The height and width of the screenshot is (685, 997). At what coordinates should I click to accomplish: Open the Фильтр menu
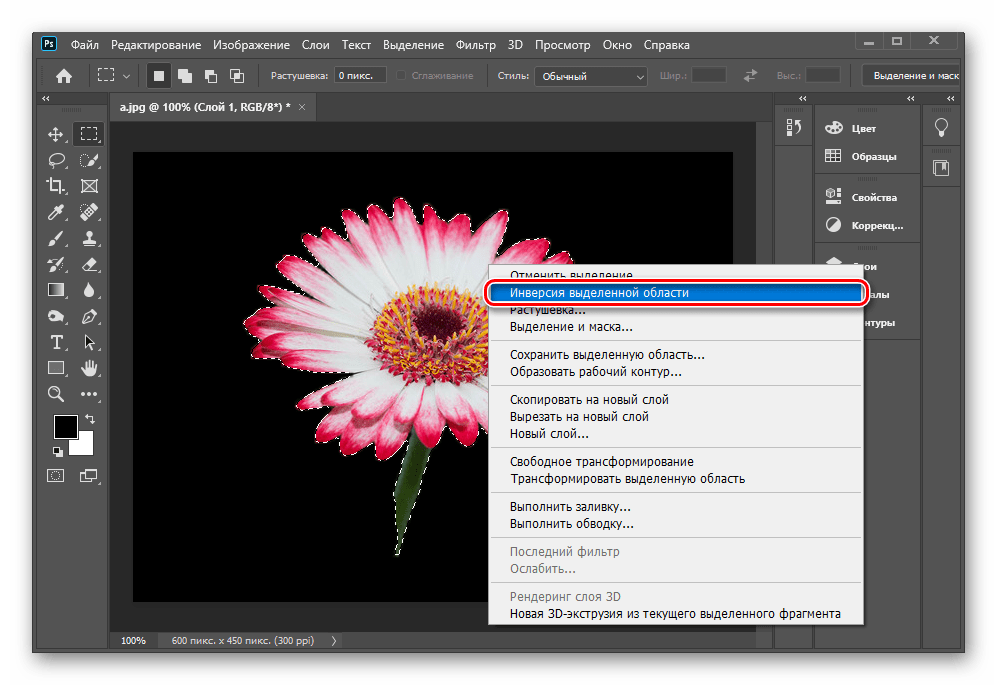click(475, 45)
